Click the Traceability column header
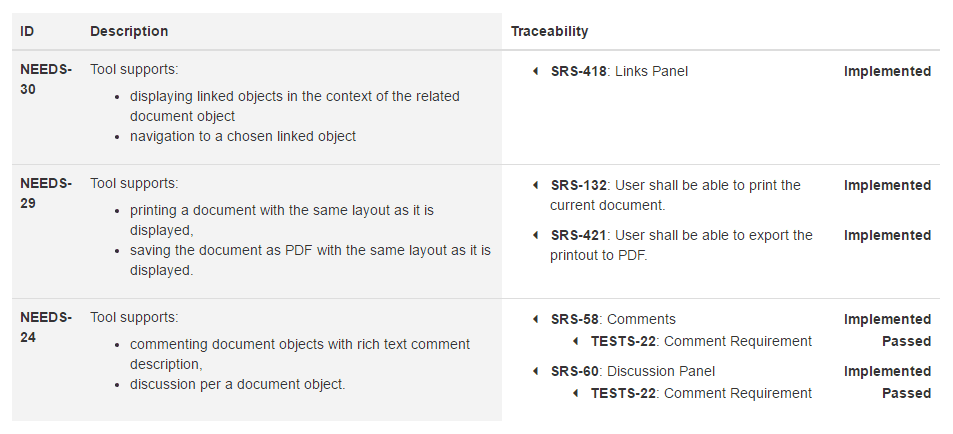Viewport: 953px width, 434px height. point(549,32)
